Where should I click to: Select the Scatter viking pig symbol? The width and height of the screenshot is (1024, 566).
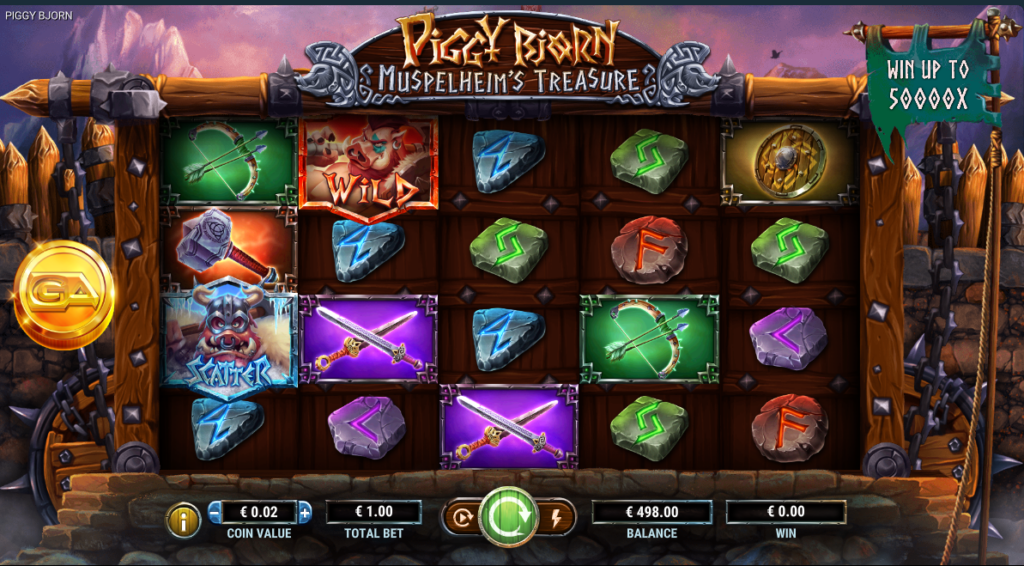coord(229,339)
